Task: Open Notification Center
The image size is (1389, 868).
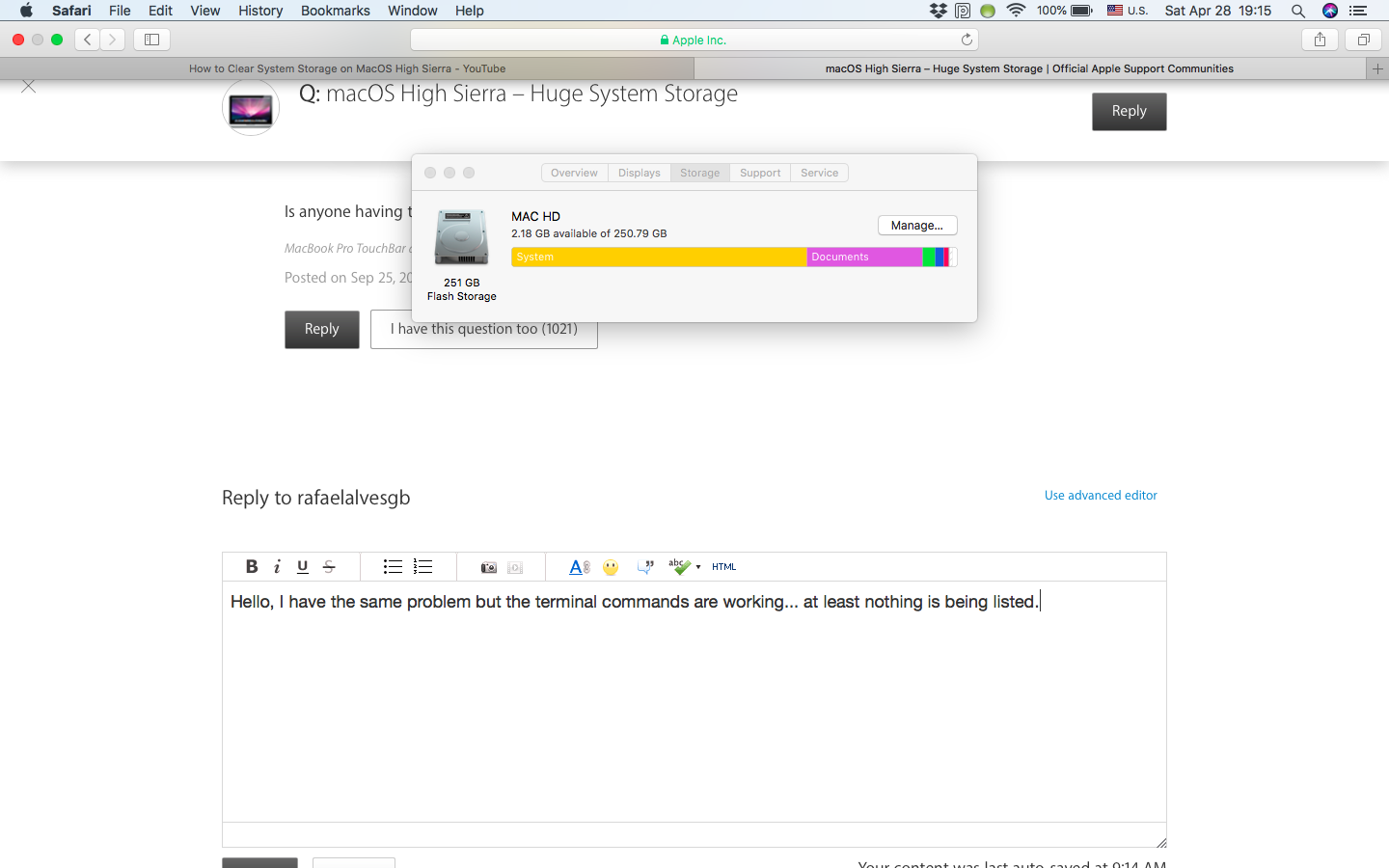Action: [1359, 11]
